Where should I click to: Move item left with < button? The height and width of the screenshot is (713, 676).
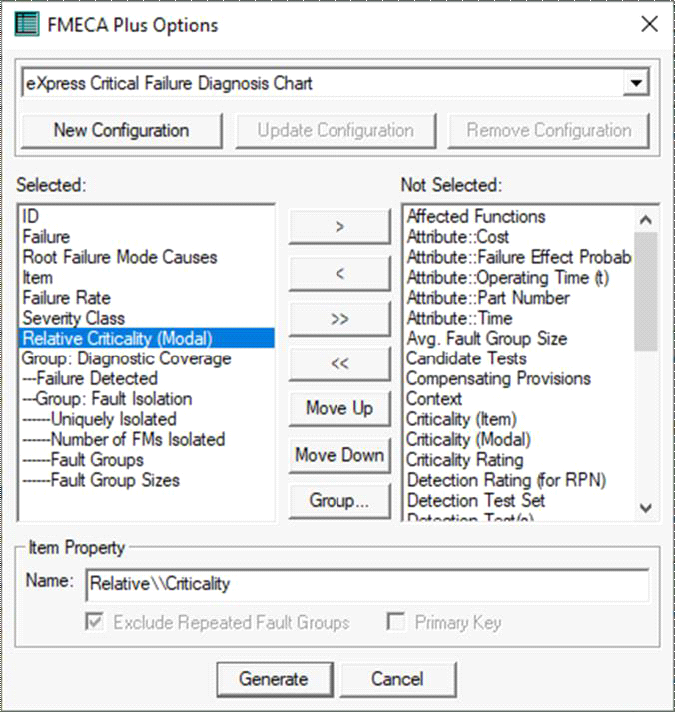[x=340, y=273]
